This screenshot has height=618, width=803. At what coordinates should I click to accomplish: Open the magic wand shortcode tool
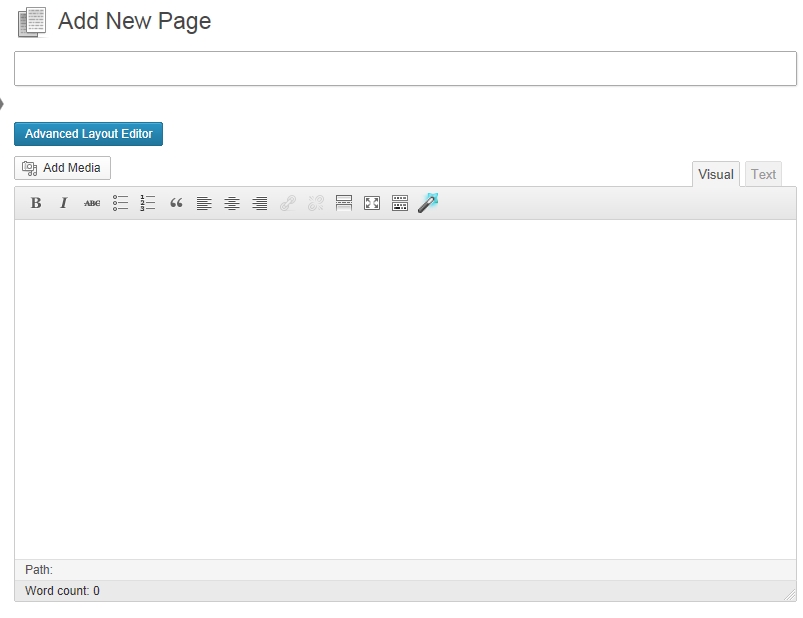(428, 202)
